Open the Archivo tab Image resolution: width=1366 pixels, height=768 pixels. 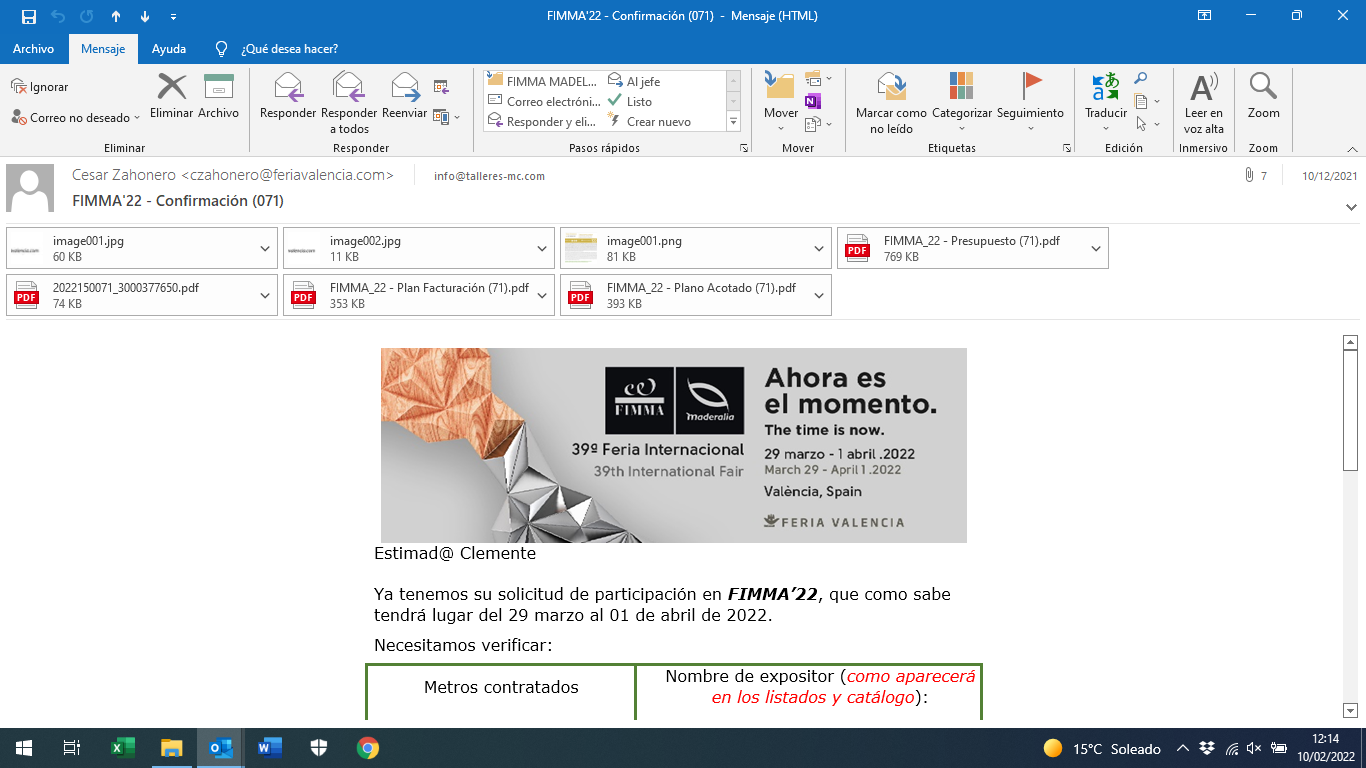click(33, 48)
